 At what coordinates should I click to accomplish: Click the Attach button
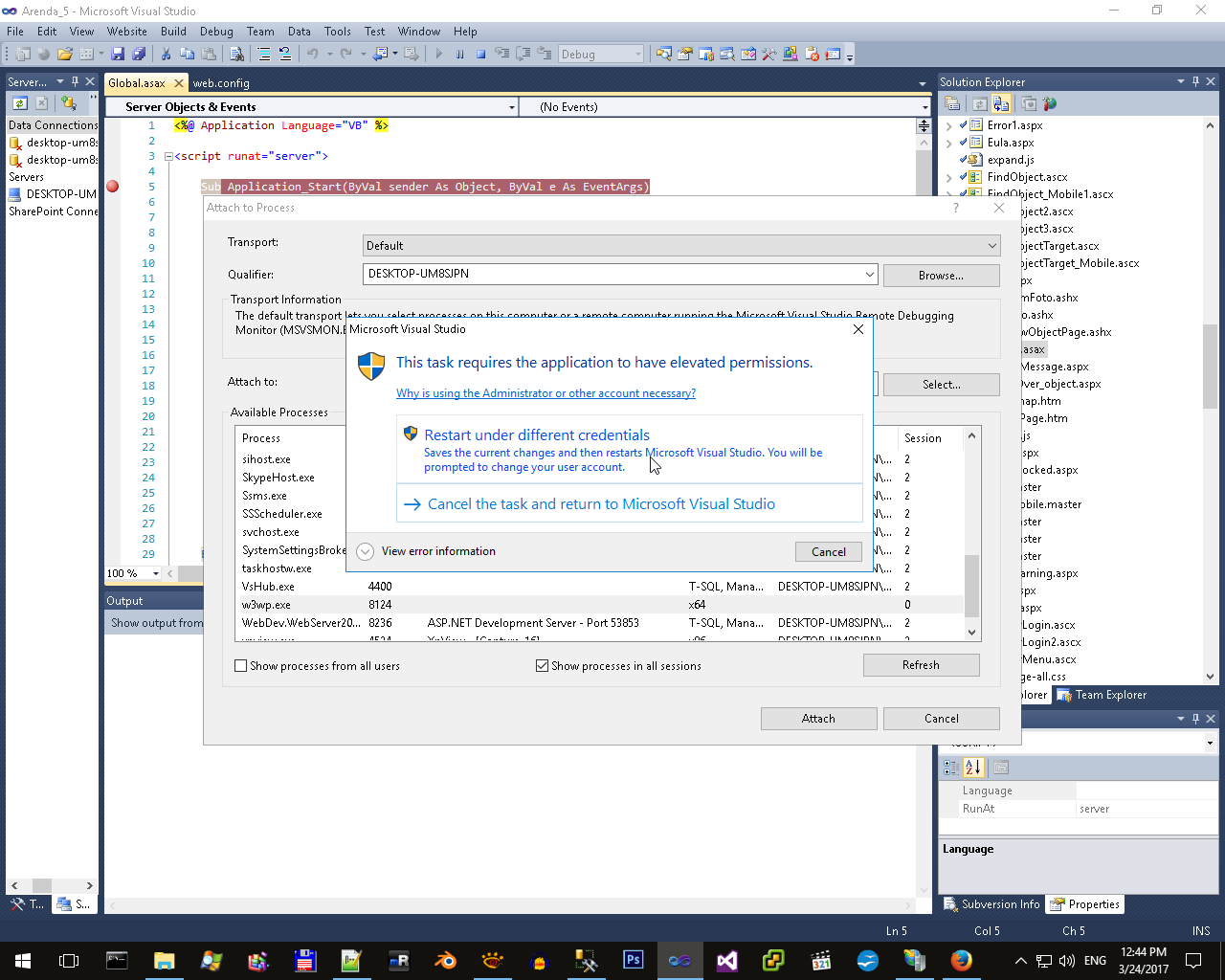[818, 719]
